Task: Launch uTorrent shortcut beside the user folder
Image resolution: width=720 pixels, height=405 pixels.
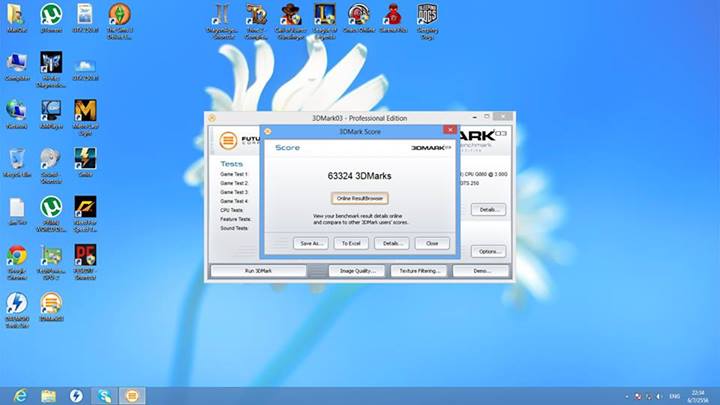Action: [x=51, y=19]
